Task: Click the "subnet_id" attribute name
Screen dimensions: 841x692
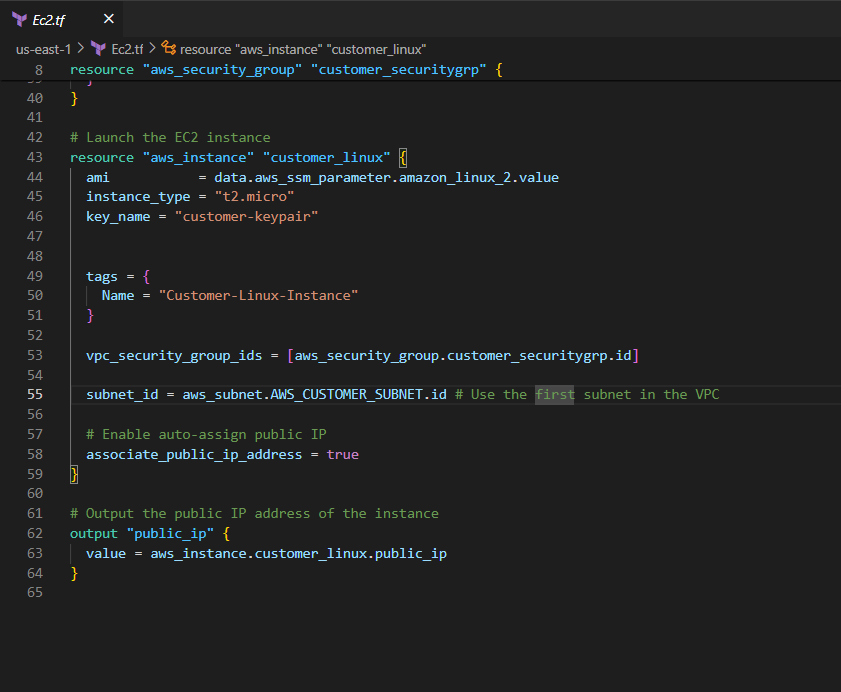Action: 122,395
